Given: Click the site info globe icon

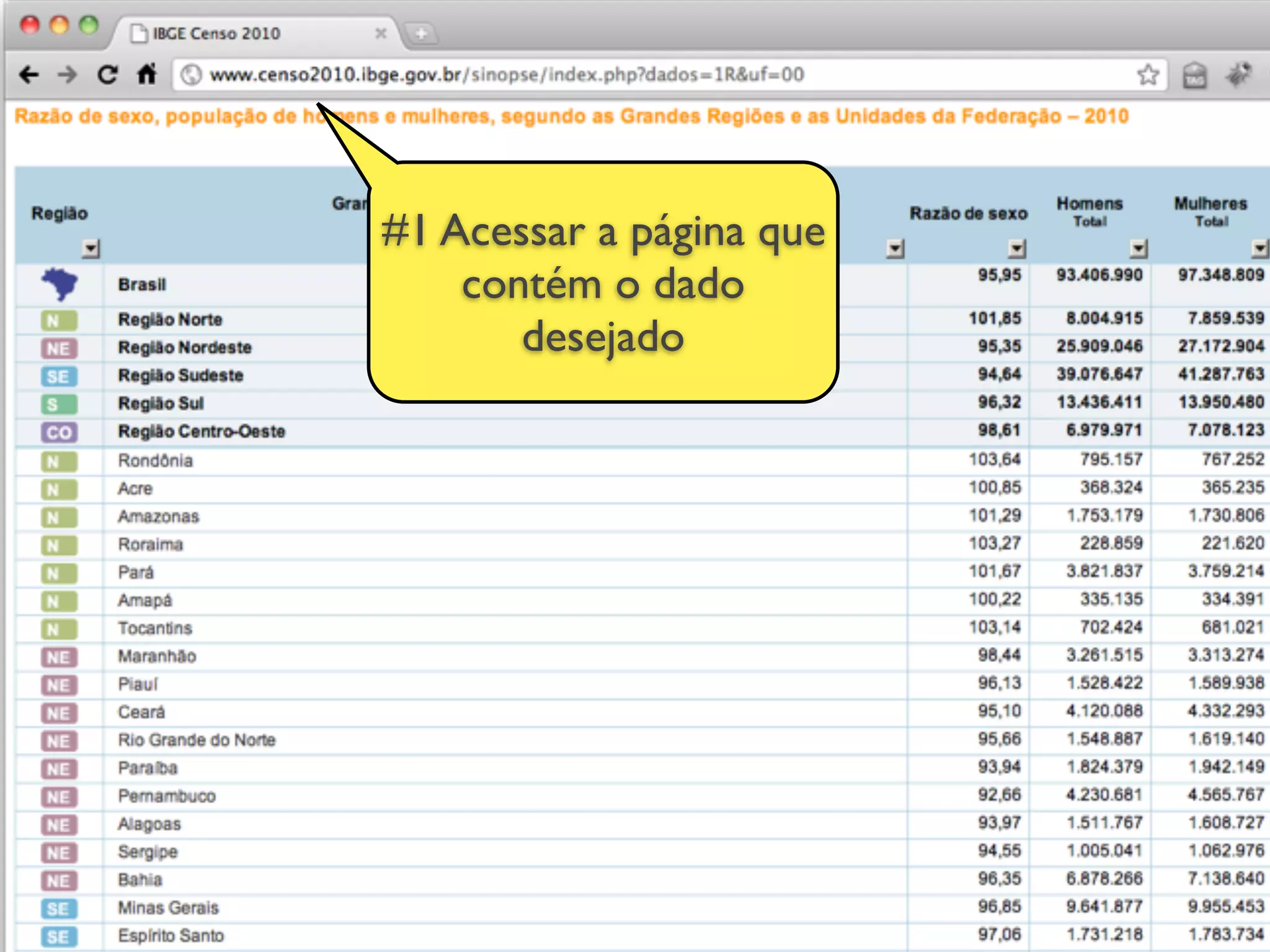Looking at the screenshot, I should (191, 75).
